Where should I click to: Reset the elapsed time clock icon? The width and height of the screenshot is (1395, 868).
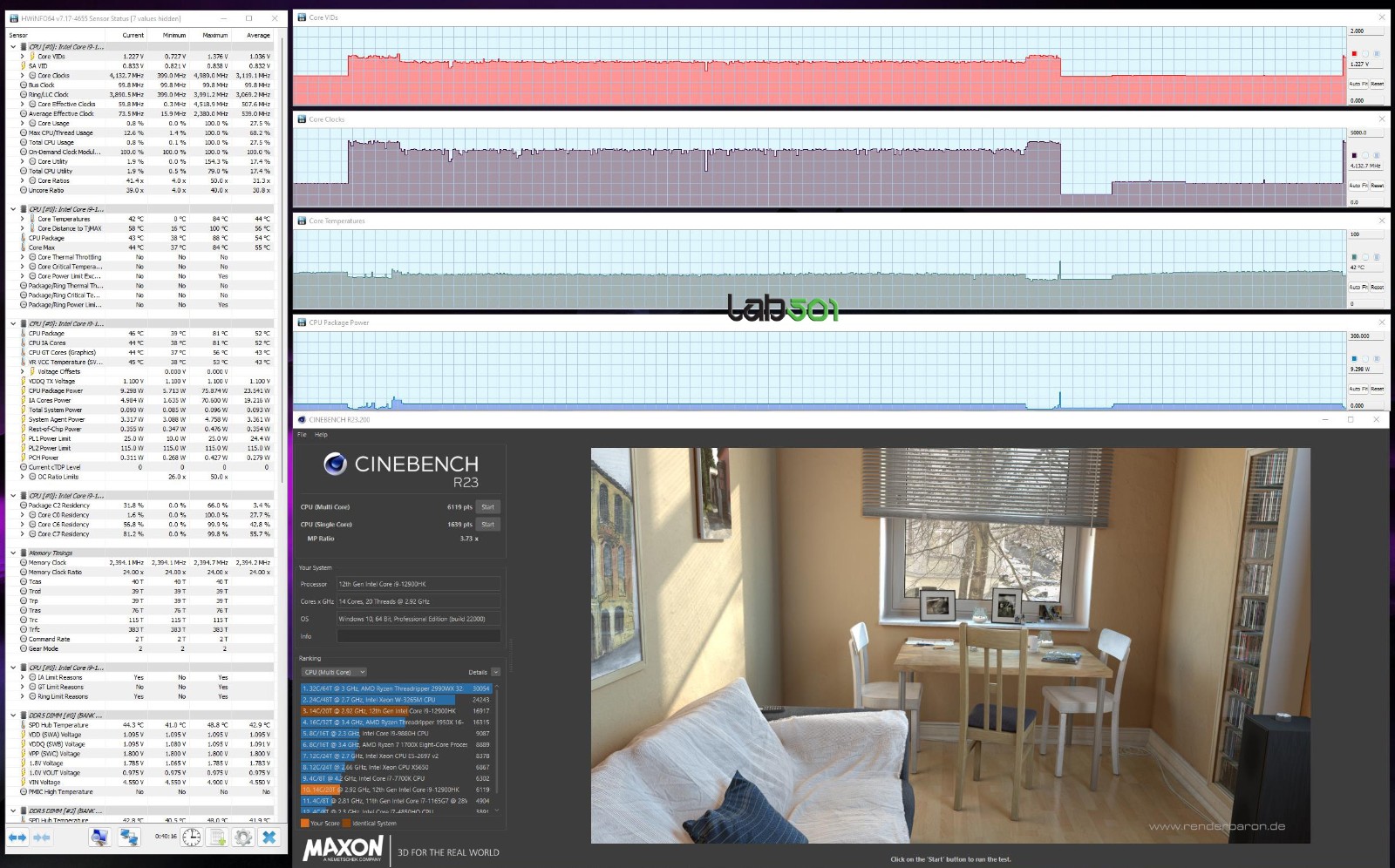(191, 837)
